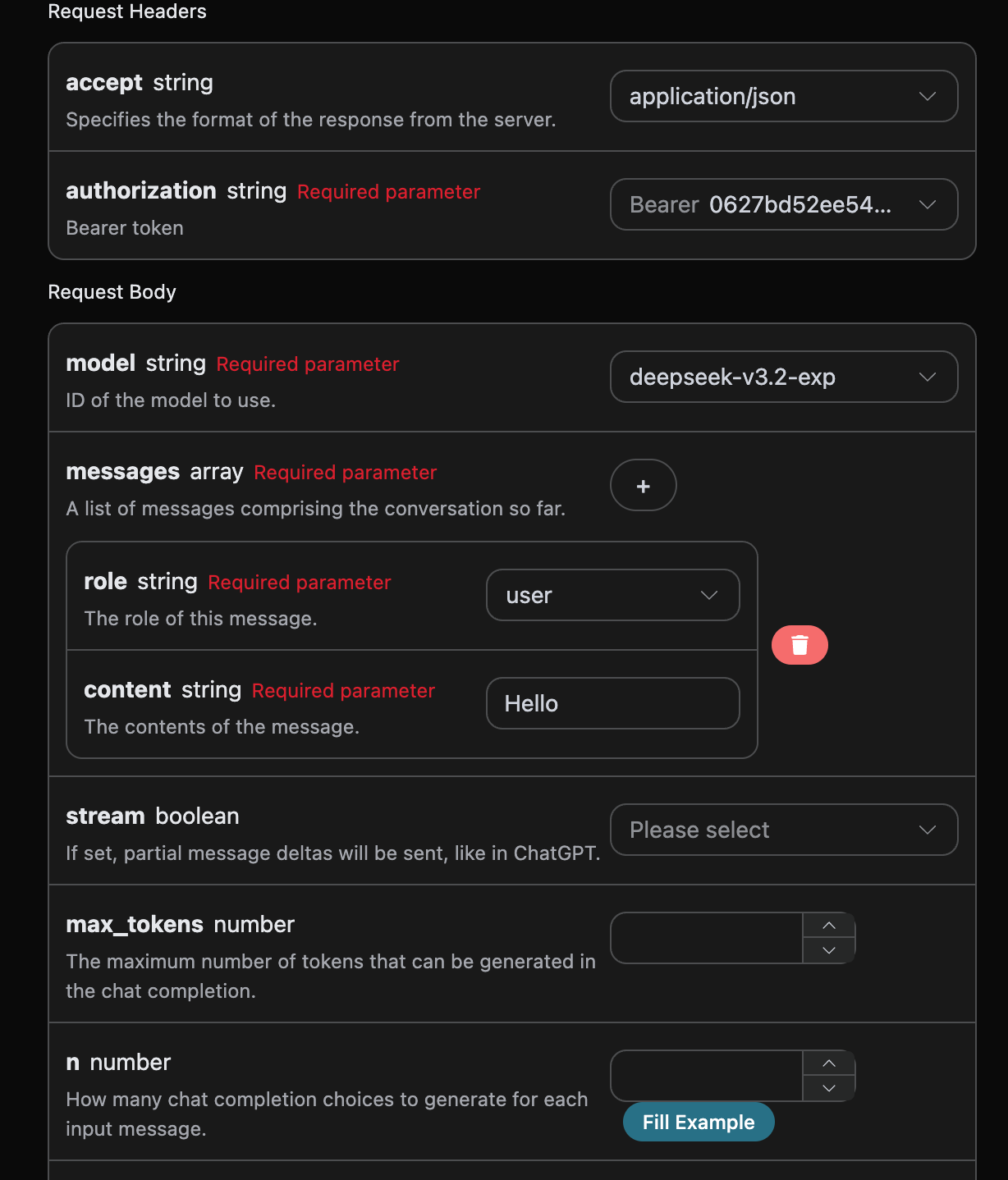This screenshot has height=1180, width=1008.
Task: Click the chevron arrow in the role dropdown
Action: point(709,595)
